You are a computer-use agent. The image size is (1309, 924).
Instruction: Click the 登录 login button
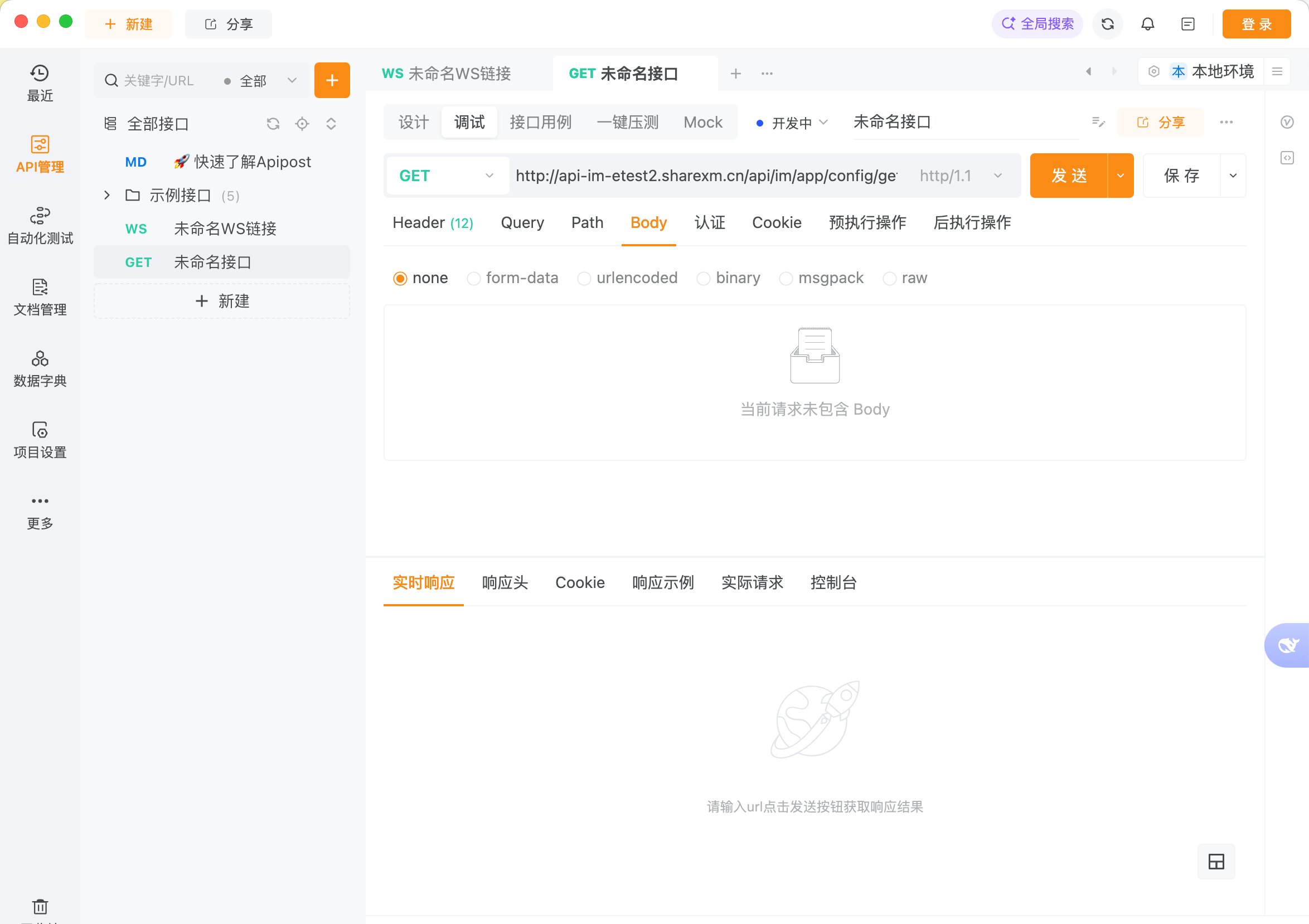point(1256,24)
